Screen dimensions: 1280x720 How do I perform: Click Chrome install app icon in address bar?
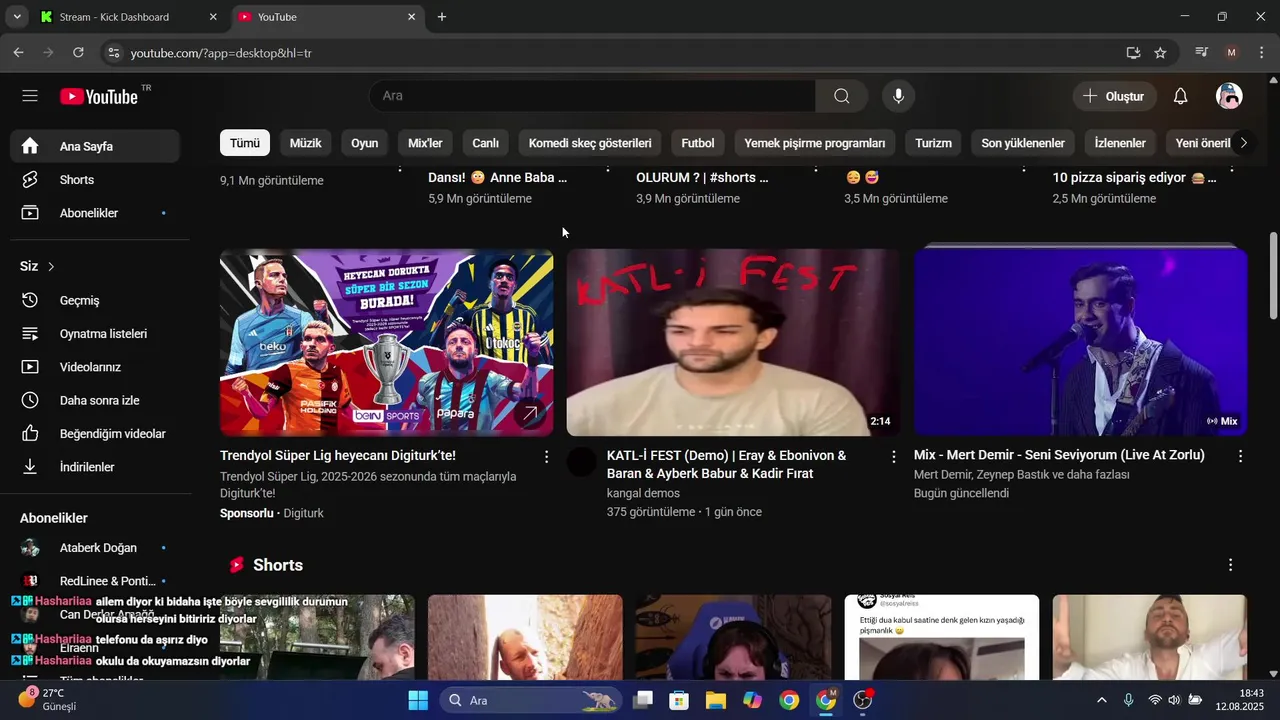coord(1133,52)
